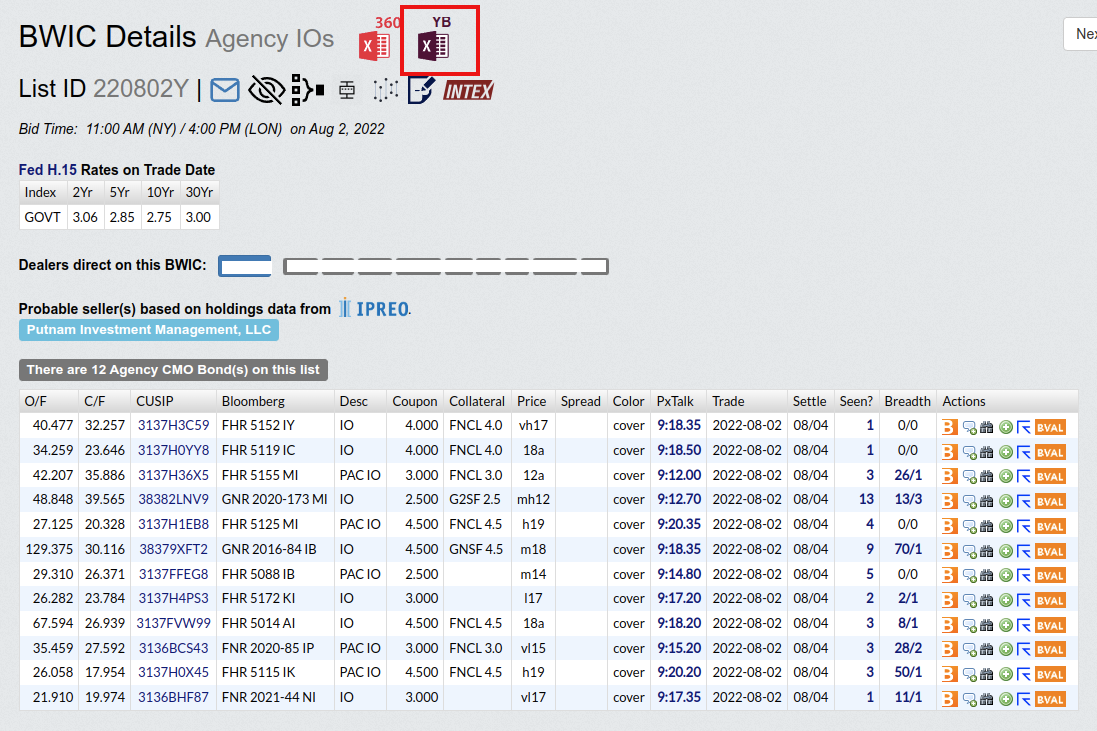1097x731 pixels.
Task: Open the Fed H.15 link
Action: 48,170
